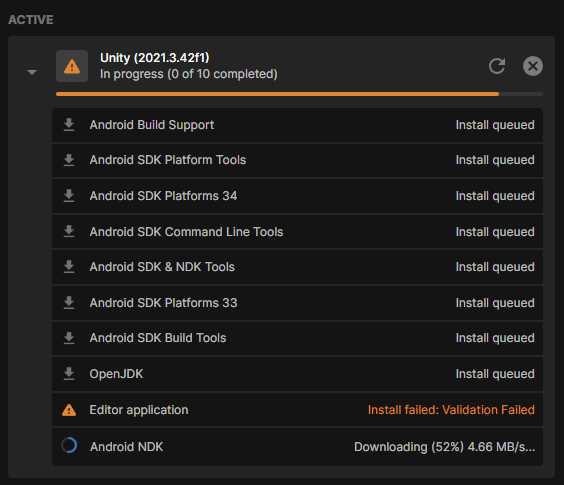Click the download icon for Android SDK Command Line Tools

[69, 231]
